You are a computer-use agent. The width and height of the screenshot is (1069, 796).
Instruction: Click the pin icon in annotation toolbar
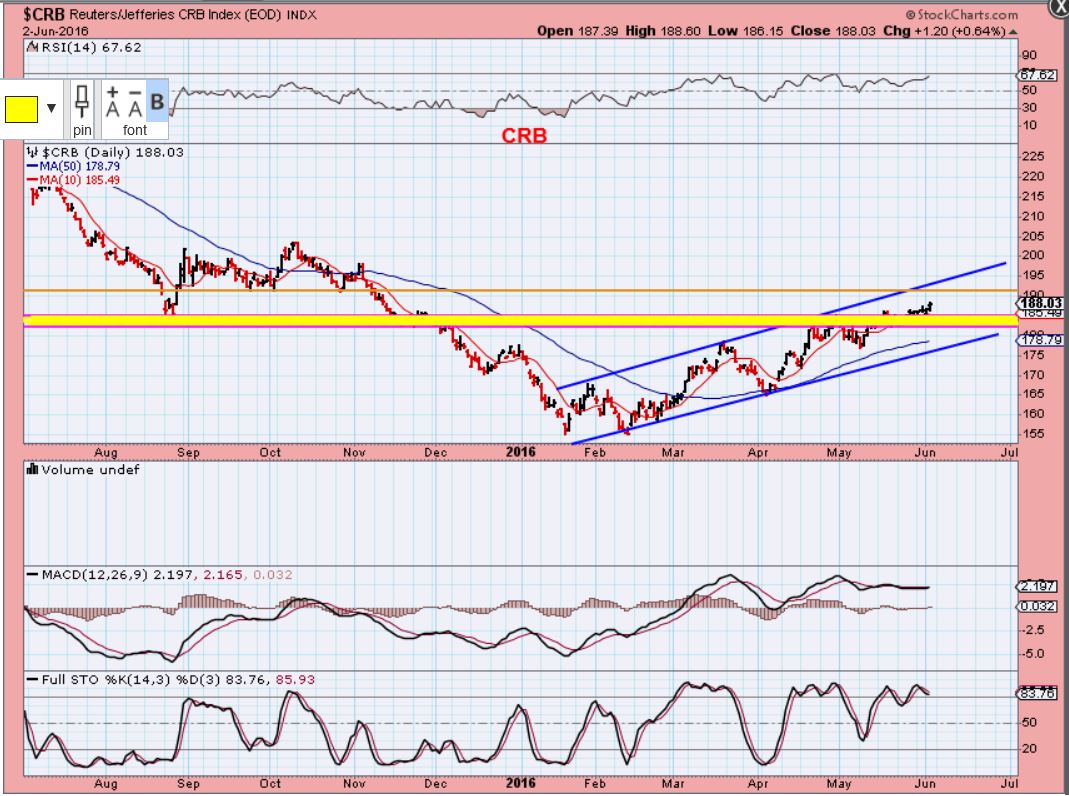pyautogui.click(x=82, y=102)
